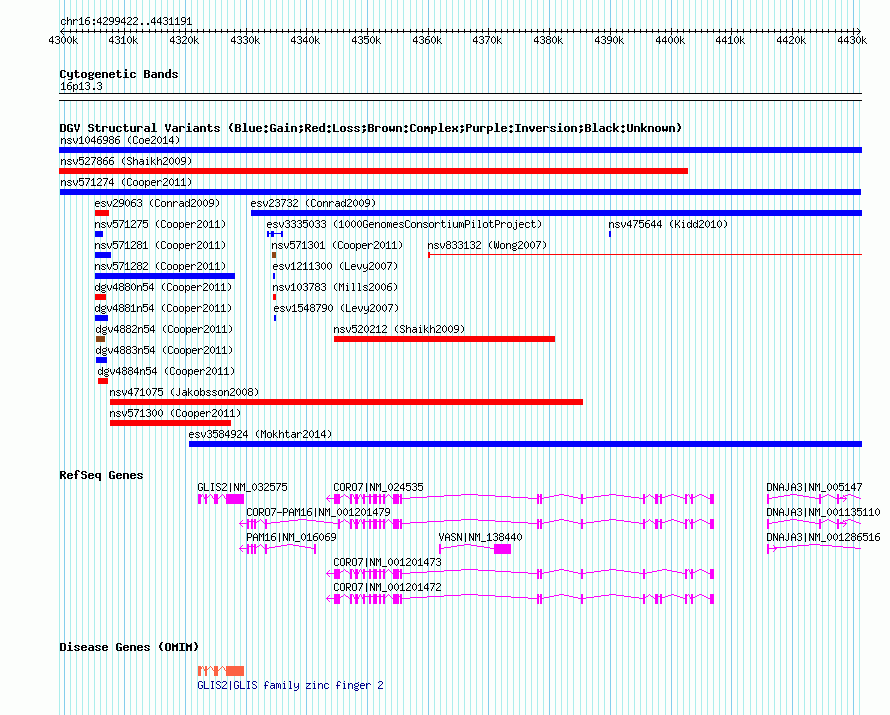
Task: Open DNAJA3|NM_001286516 gene label
Action: (823, 537)
